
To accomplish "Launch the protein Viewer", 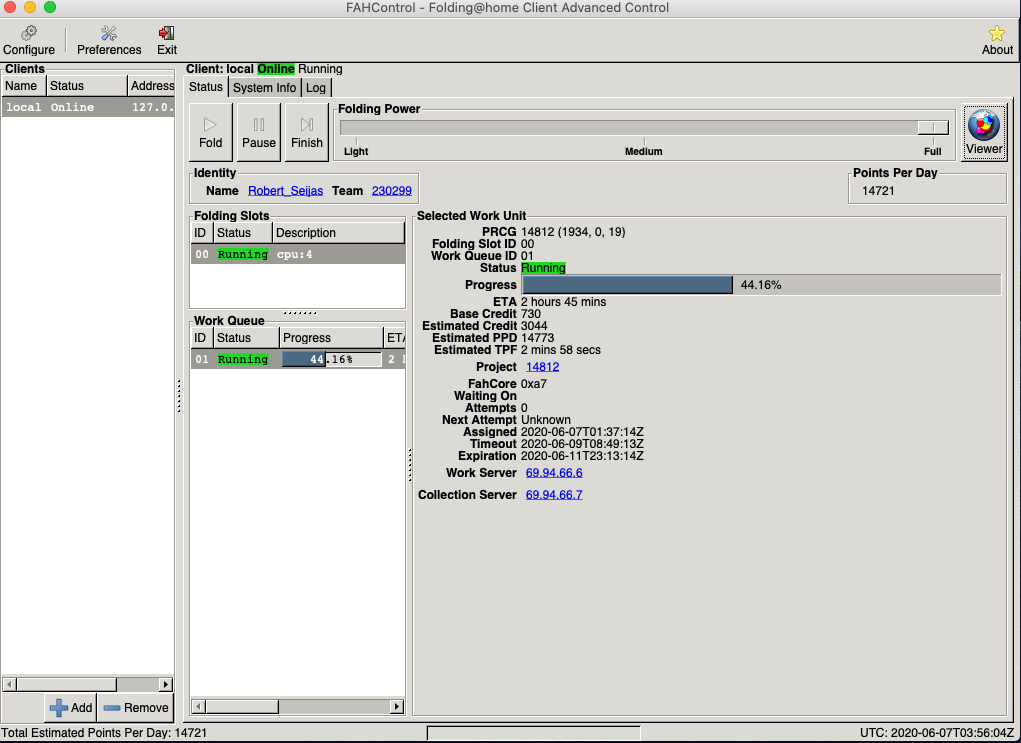I will 983,132.
